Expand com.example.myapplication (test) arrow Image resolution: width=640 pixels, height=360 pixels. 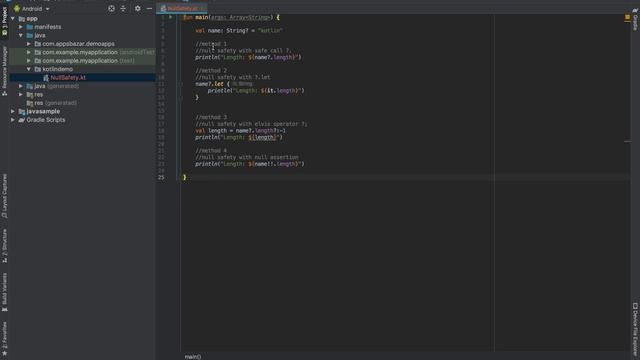pos(29,61)
